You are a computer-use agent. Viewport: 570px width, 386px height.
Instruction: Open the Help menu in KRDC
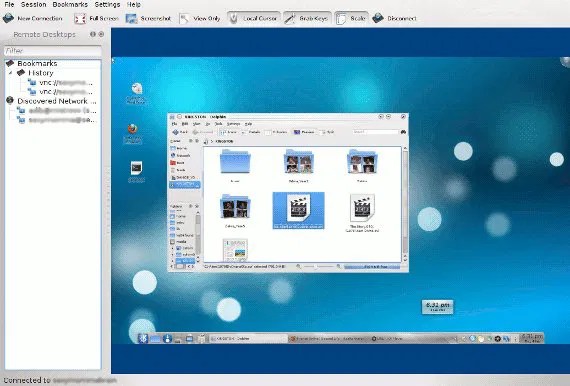(133, 4)
